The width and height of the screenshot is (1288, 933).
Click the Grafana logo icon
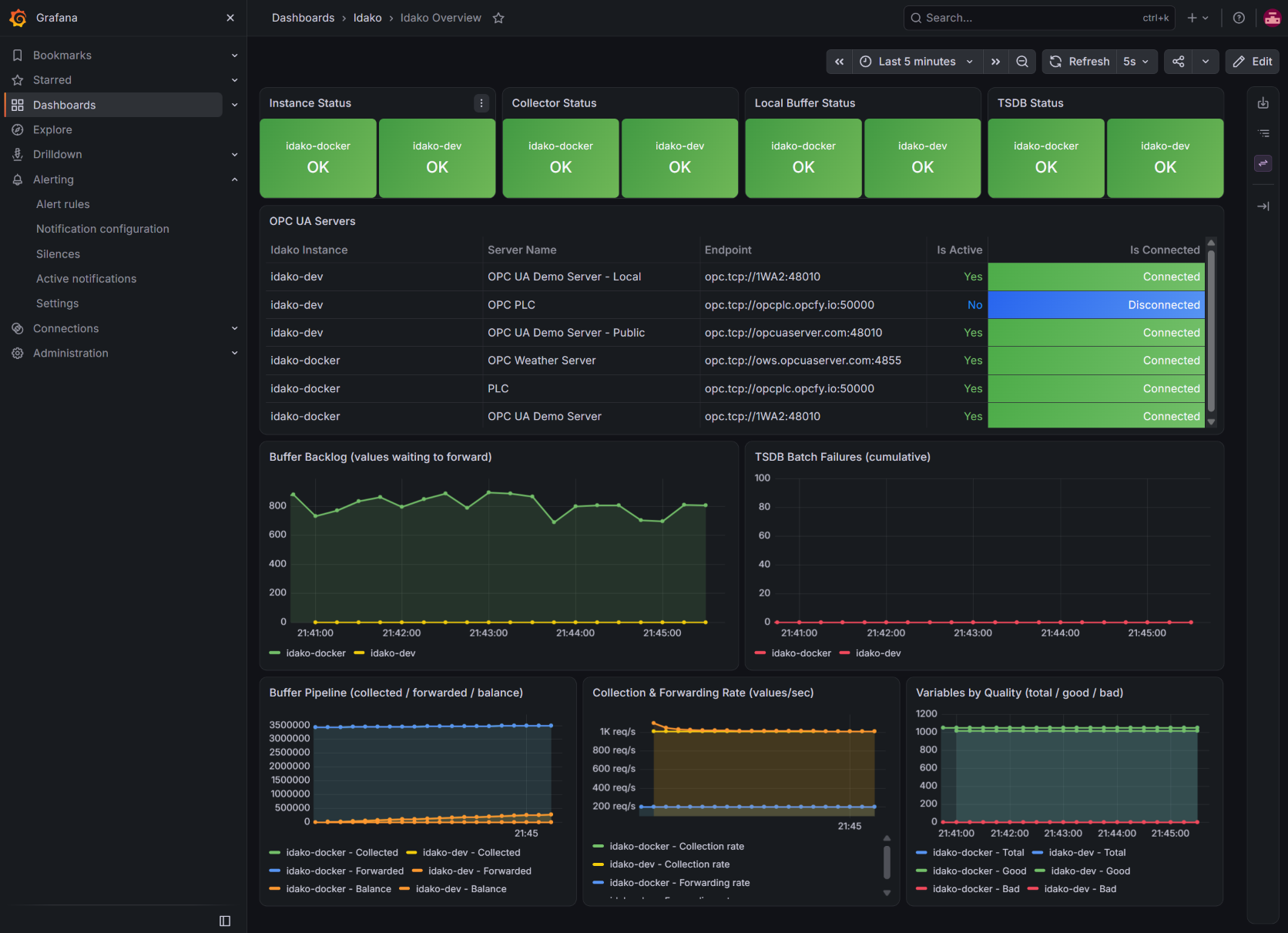[x=18, y=18]
